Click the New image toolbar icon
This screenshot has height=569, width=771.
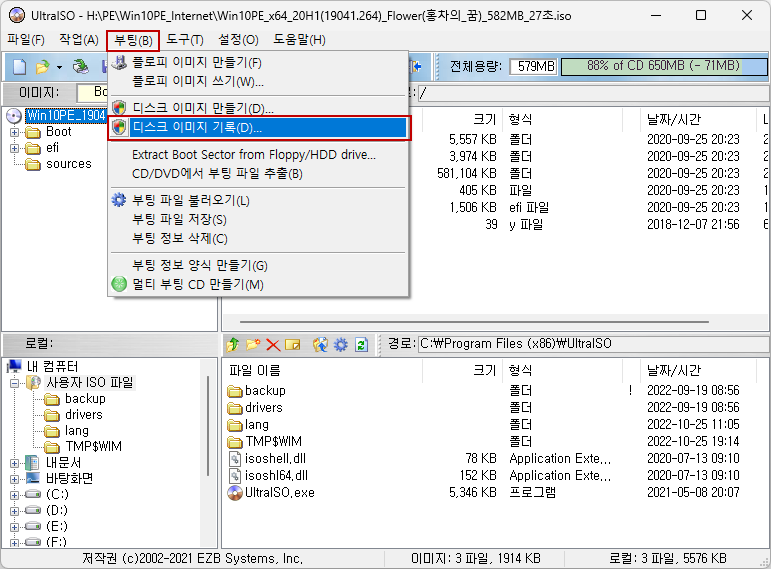pos(20,66)
